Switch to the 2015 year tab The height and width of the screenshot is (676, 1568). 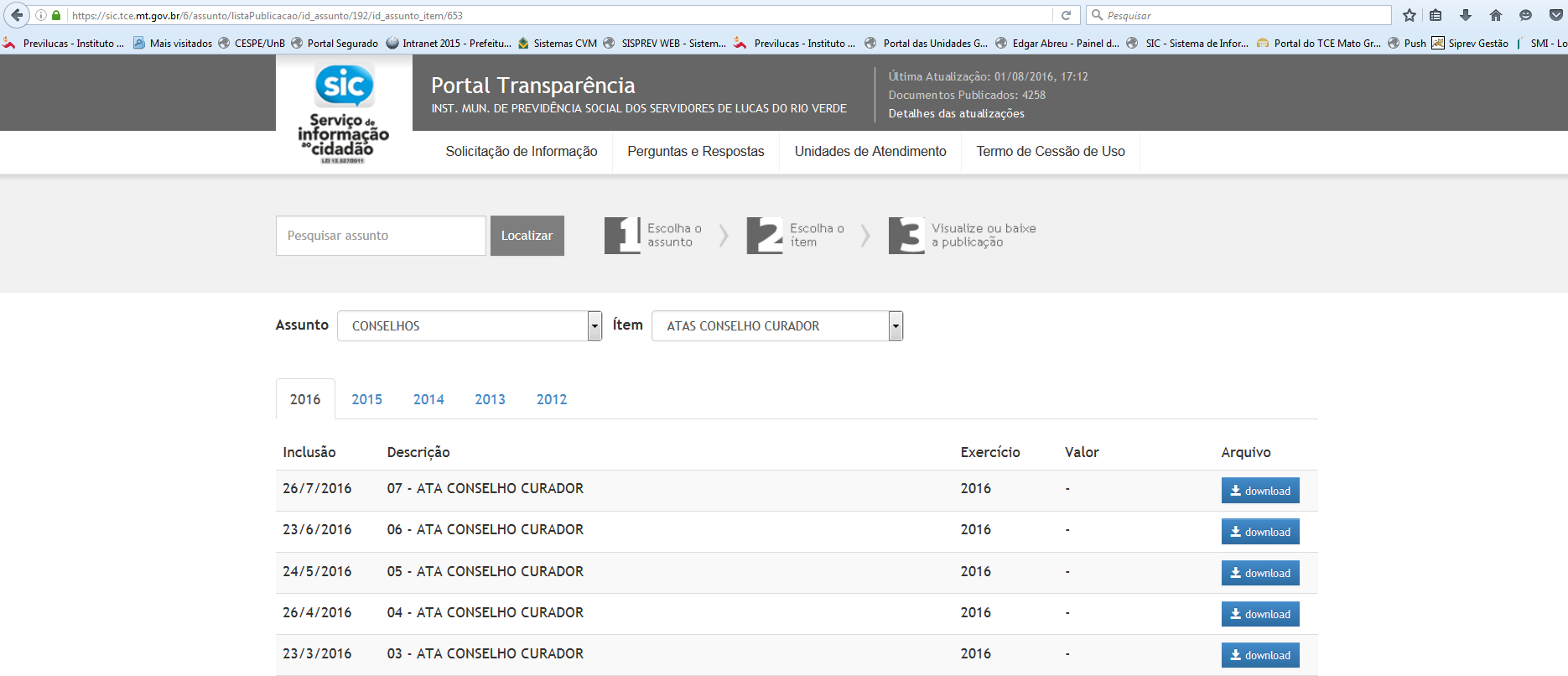tap(366, 400)
